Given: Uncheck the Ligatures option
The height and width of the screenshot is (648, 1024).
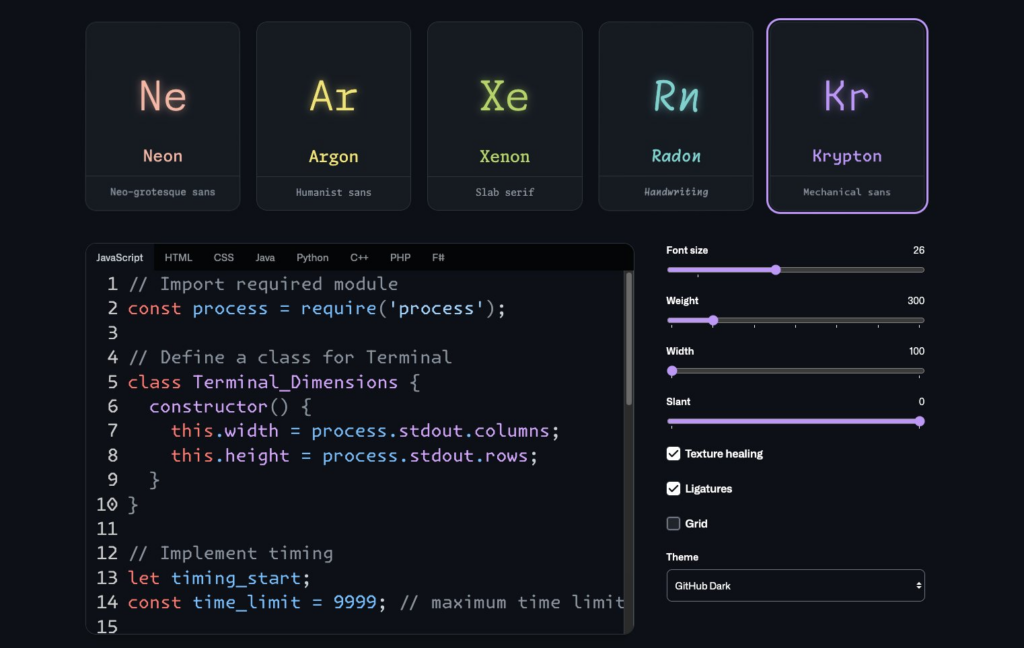Looking at the screenshot, I should tap(674, 489).
